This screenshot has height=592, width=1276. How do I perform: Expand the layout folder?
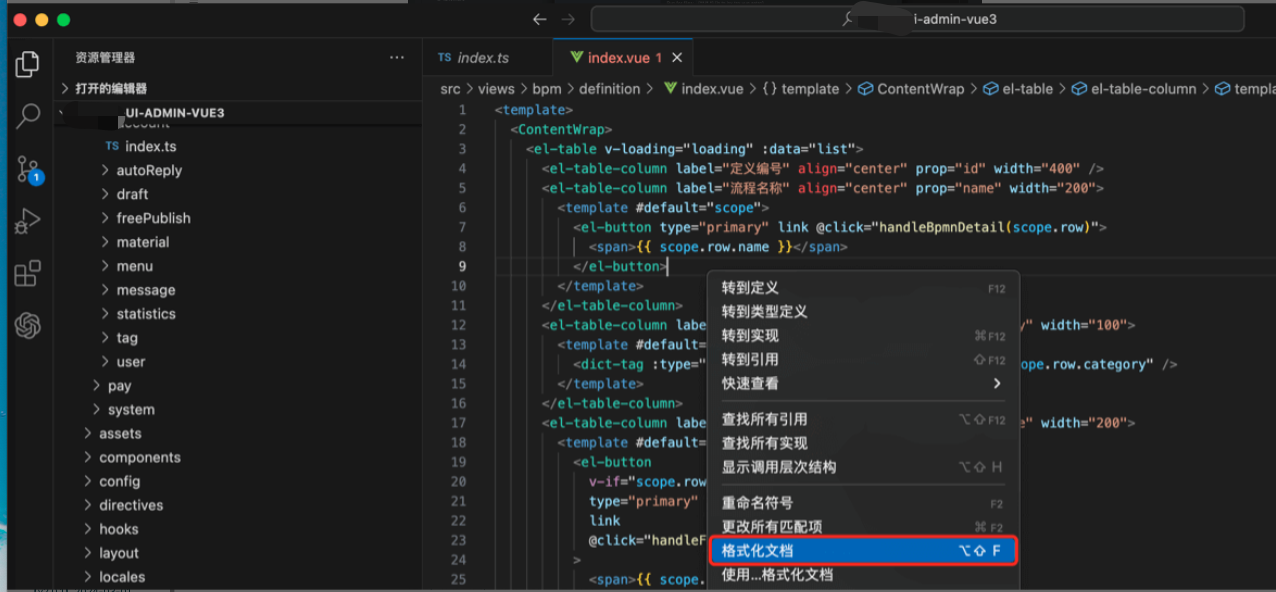pos(119,554)
